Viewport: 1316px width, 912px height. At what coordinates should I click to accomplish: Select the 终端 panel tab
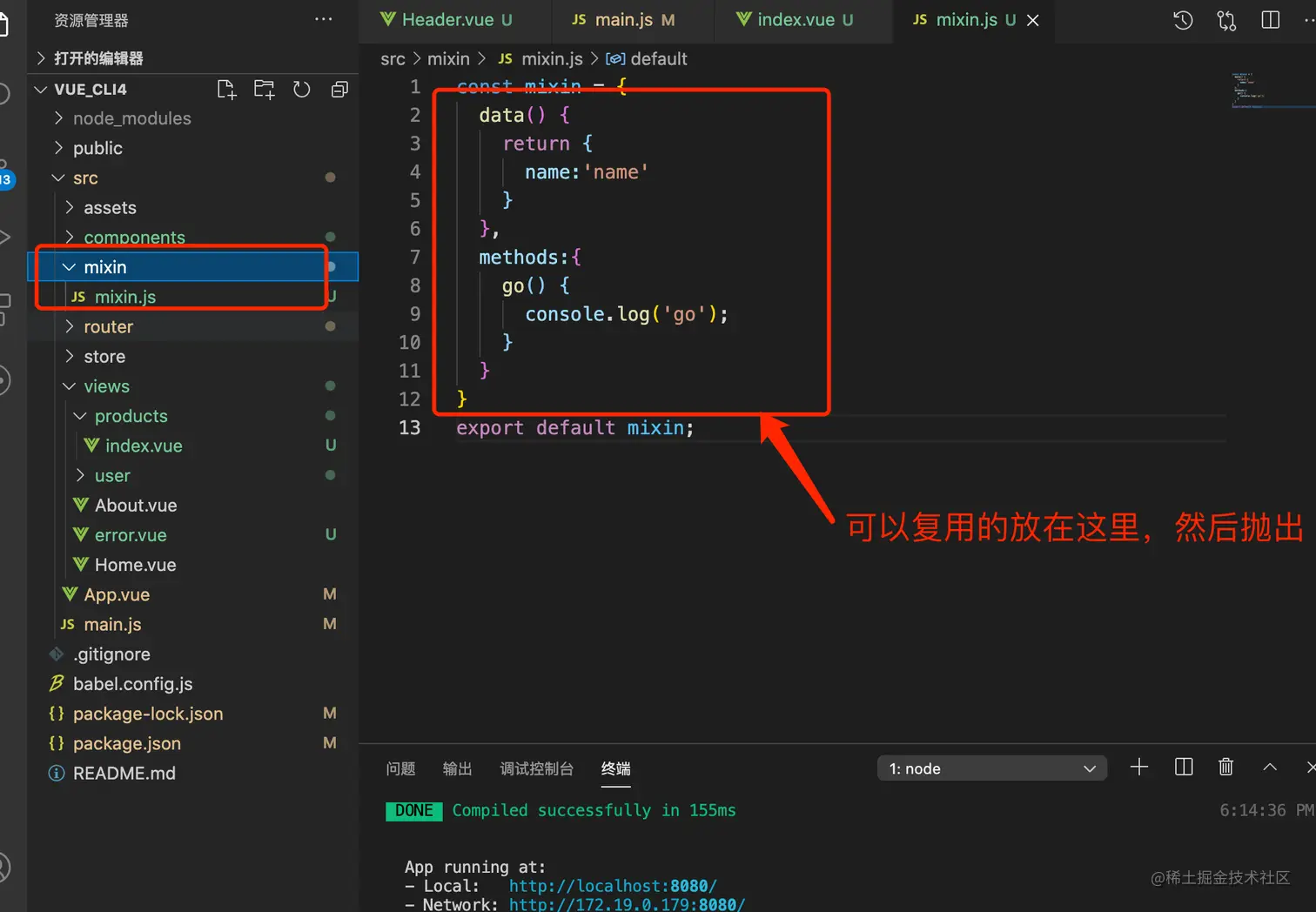pyautogui.click(x=615, y=768)
